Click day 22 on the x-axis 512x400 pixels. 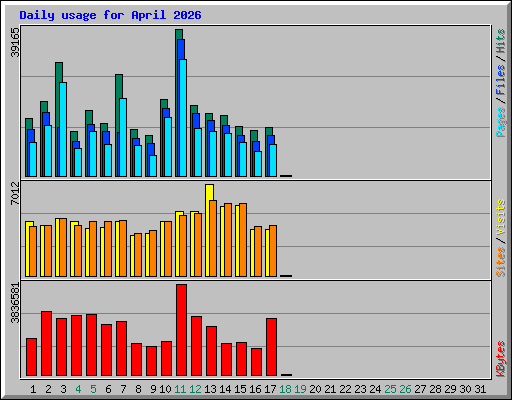click(x=345, y=389)
